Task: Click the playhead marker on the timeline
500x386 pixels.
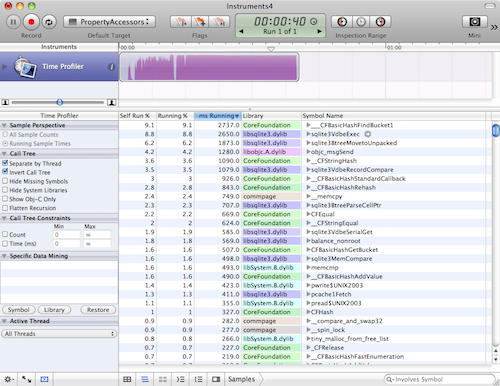Action: click(271, 49)
